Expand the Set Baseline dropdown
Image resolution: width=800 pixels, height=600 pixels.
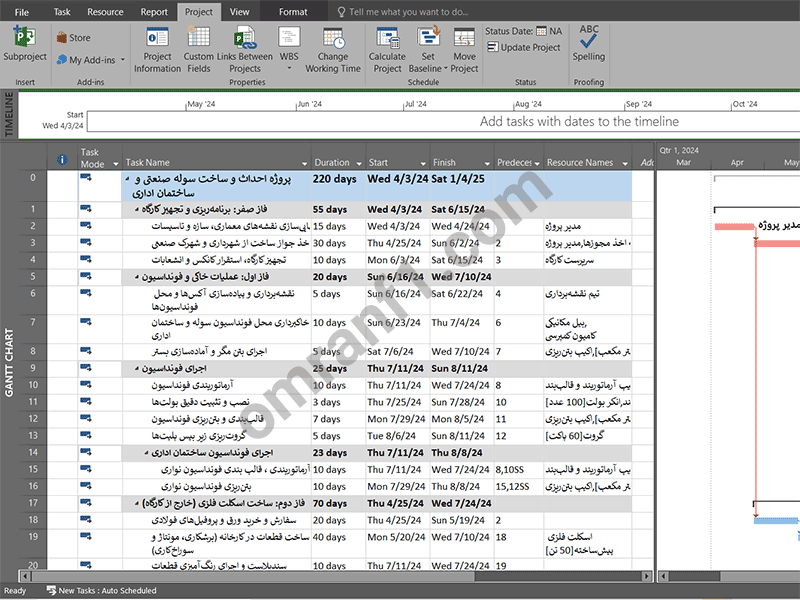tap(428, 68)
